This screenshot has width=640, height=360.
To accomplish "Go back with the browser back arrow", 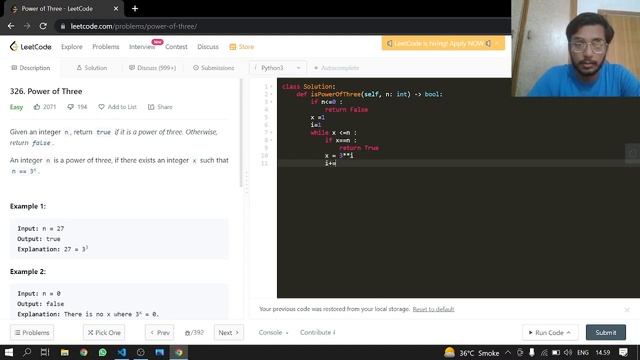I will [x=11, y=26].
